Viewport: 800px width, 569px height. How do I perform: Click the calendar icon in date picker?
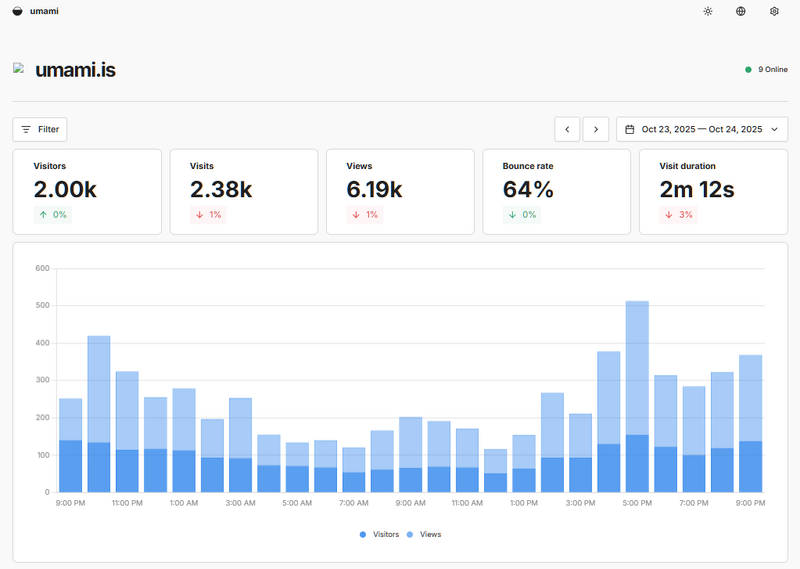click(630, 129)
